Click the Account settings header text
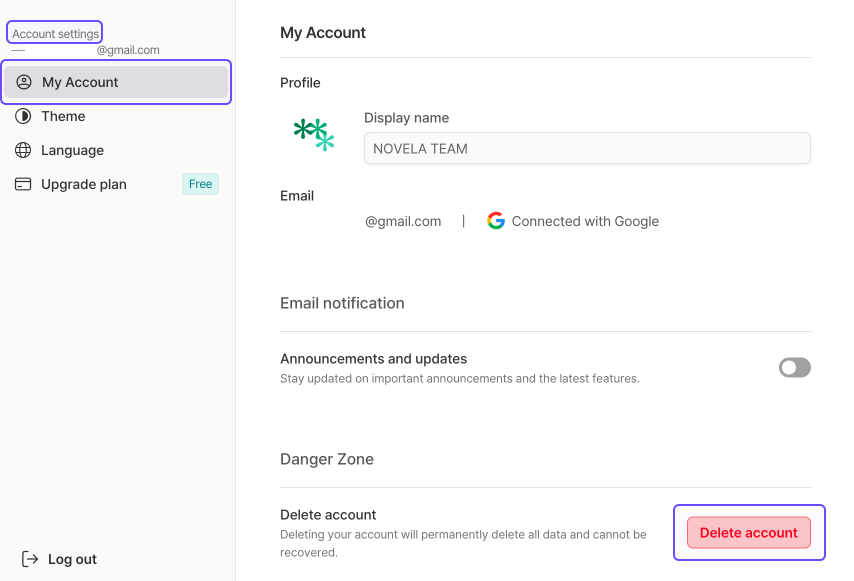Image resolution: width=854 pixels, height=581 pixels. coord(56,34)
